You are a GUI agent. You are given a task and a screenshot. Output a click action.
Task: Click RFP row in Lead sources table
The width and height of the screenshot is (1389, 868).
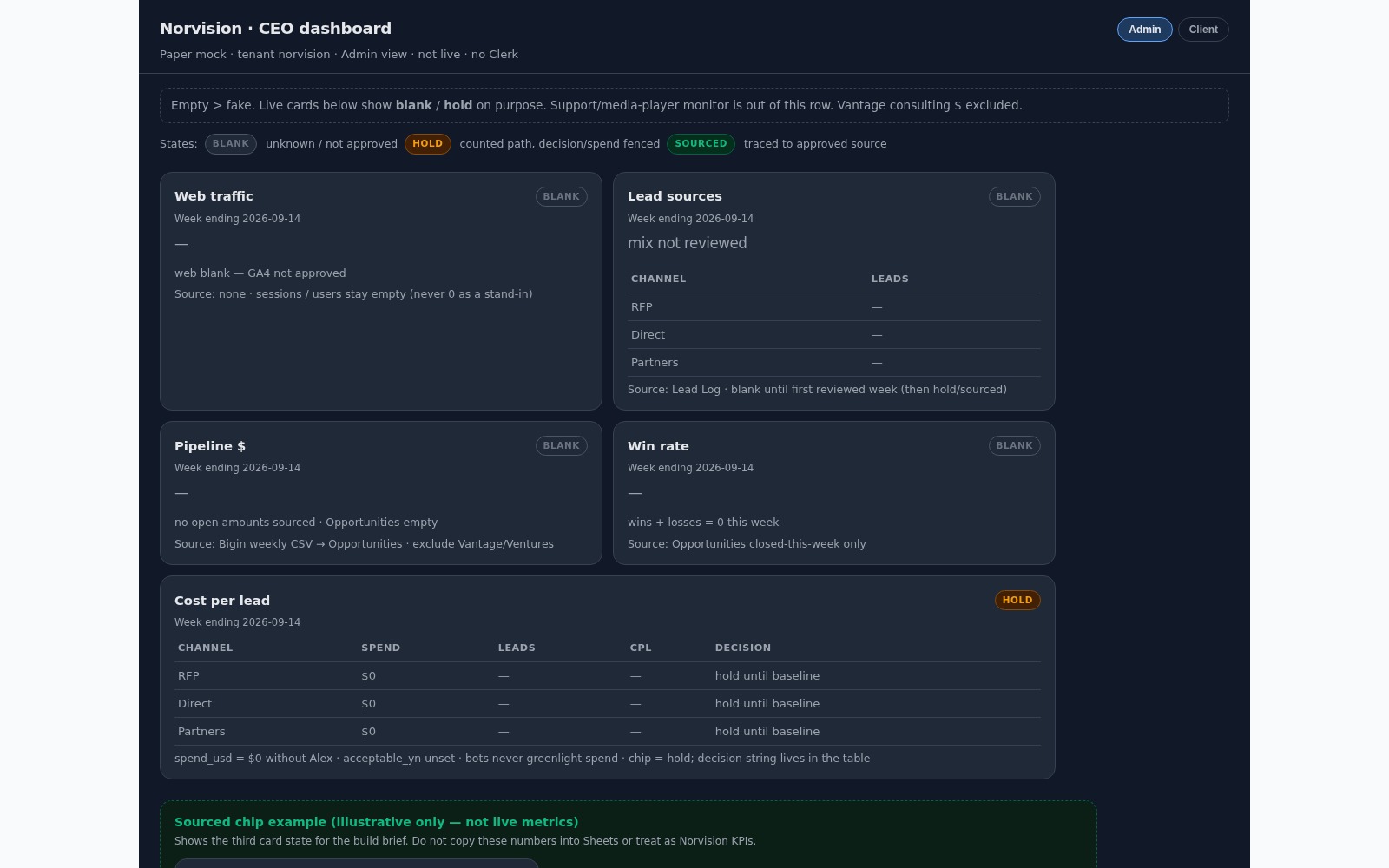coord(833,307)
